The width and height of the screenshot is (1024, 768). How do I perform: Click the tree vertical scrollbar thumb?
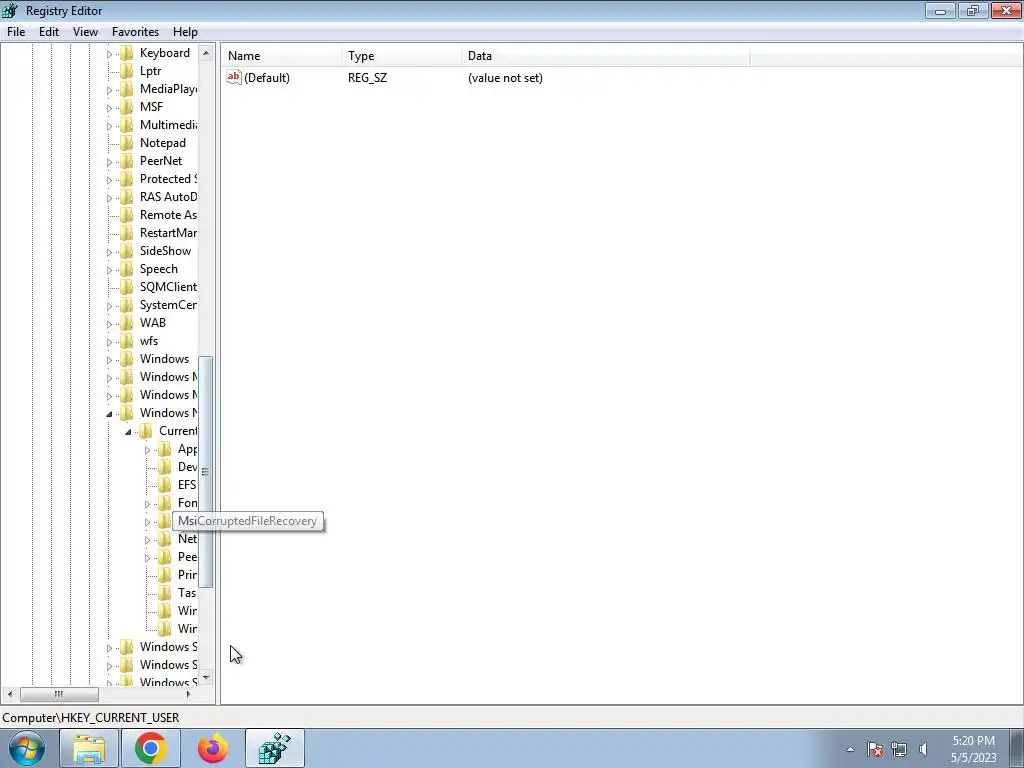click(x=206, y=472)
